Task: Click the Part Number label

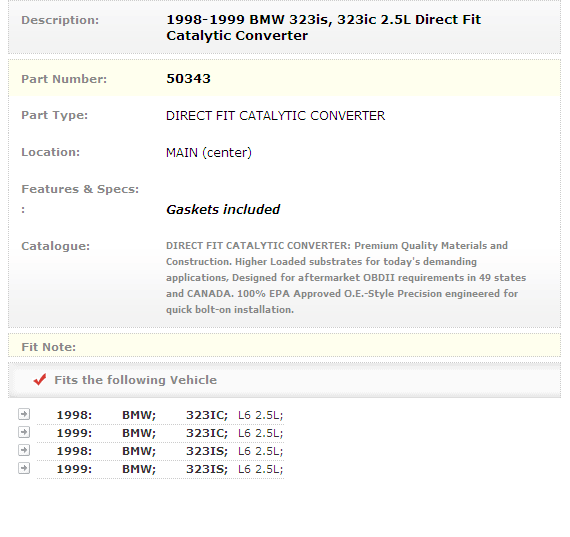Action: [x=64, y=79]
